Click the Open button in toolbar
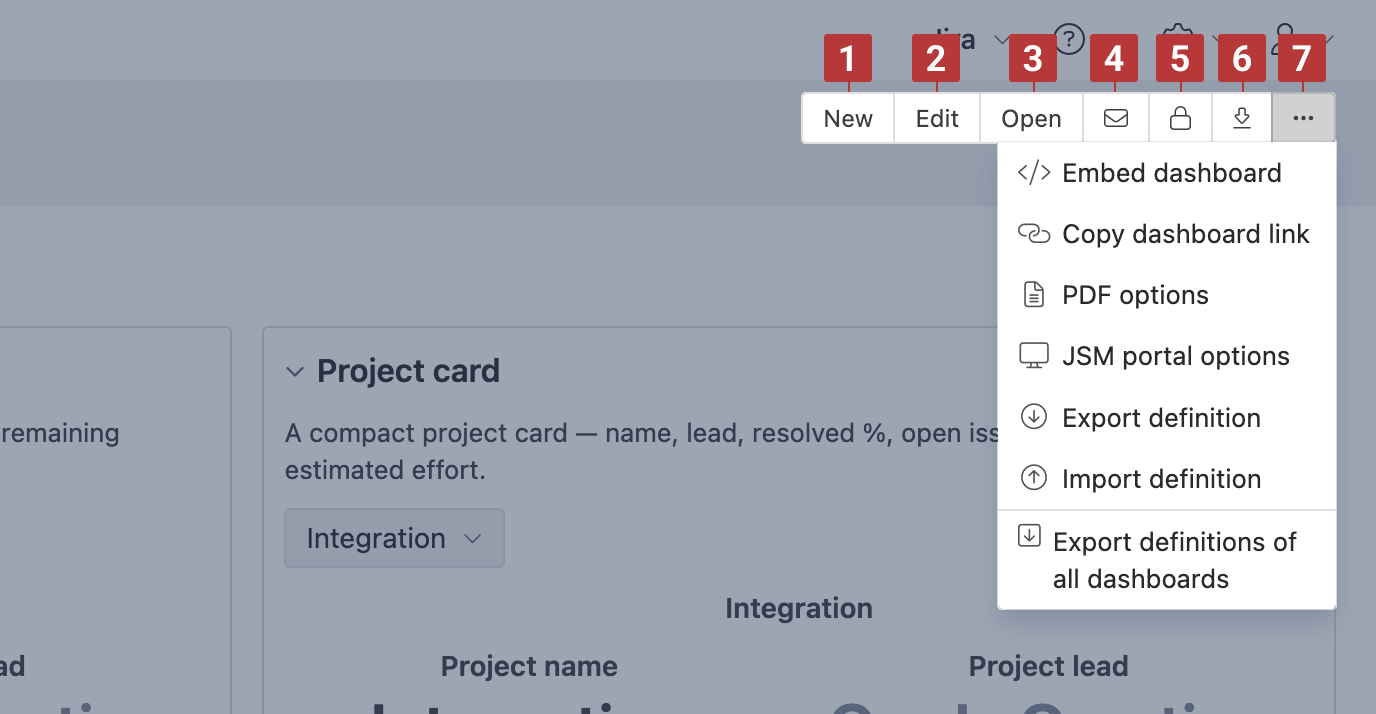This screenshot has height=714, width=1376. click(1031, 118)
